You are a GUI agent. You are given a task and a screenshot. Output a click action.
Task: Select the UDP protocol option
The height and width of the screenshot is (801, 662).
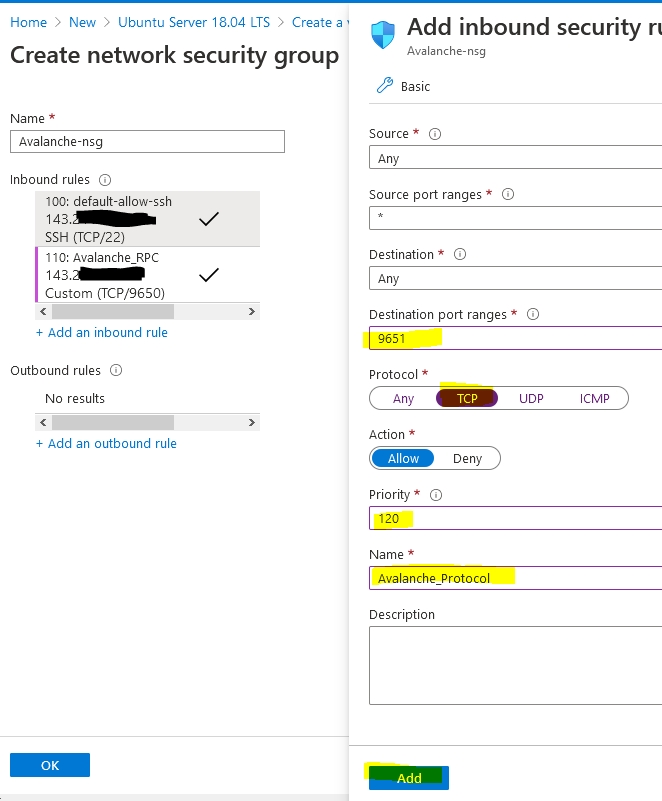point(531,398)
